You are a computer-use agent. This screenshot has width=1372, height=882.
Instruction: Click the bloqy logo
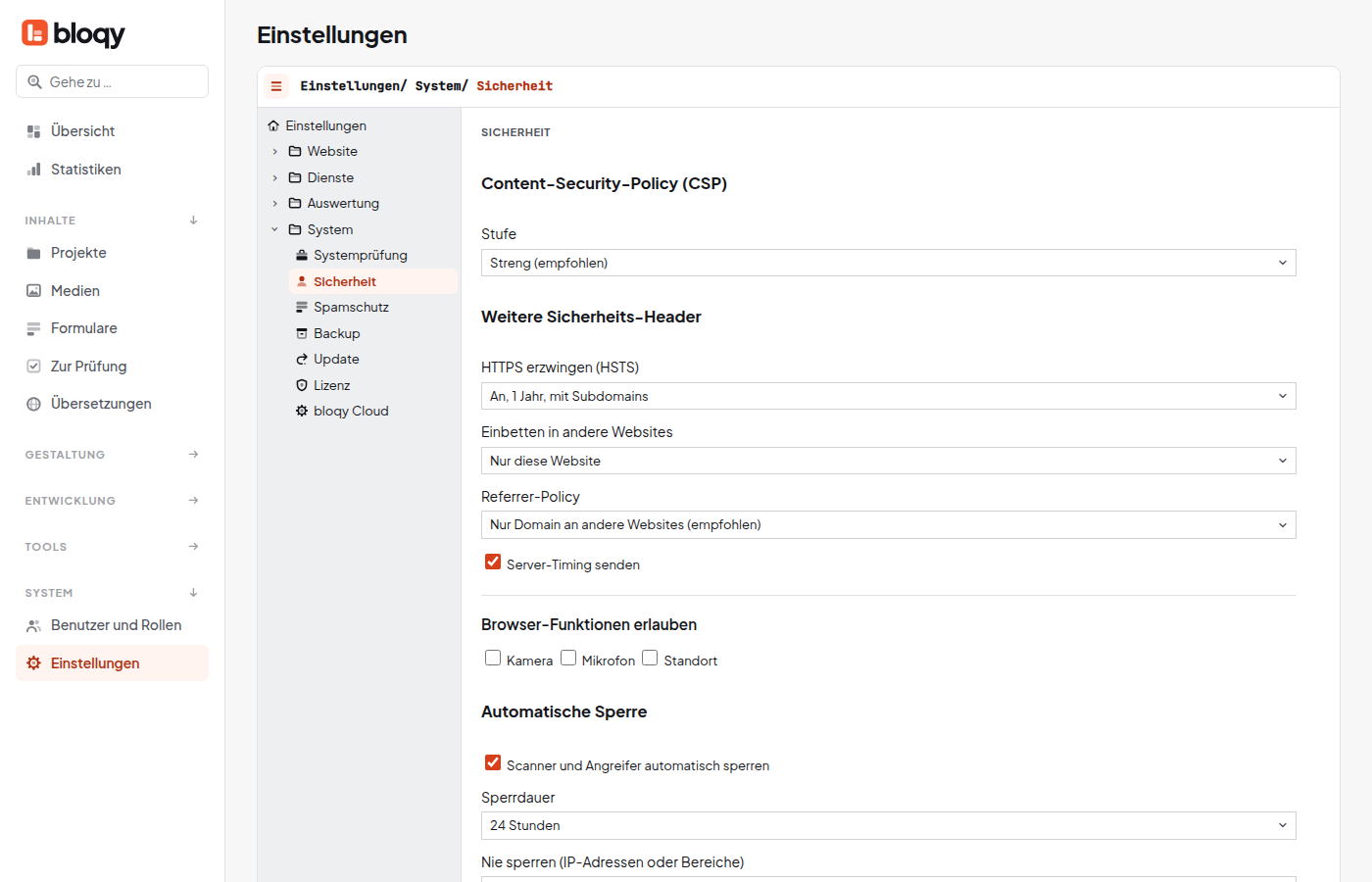(73, 33)
